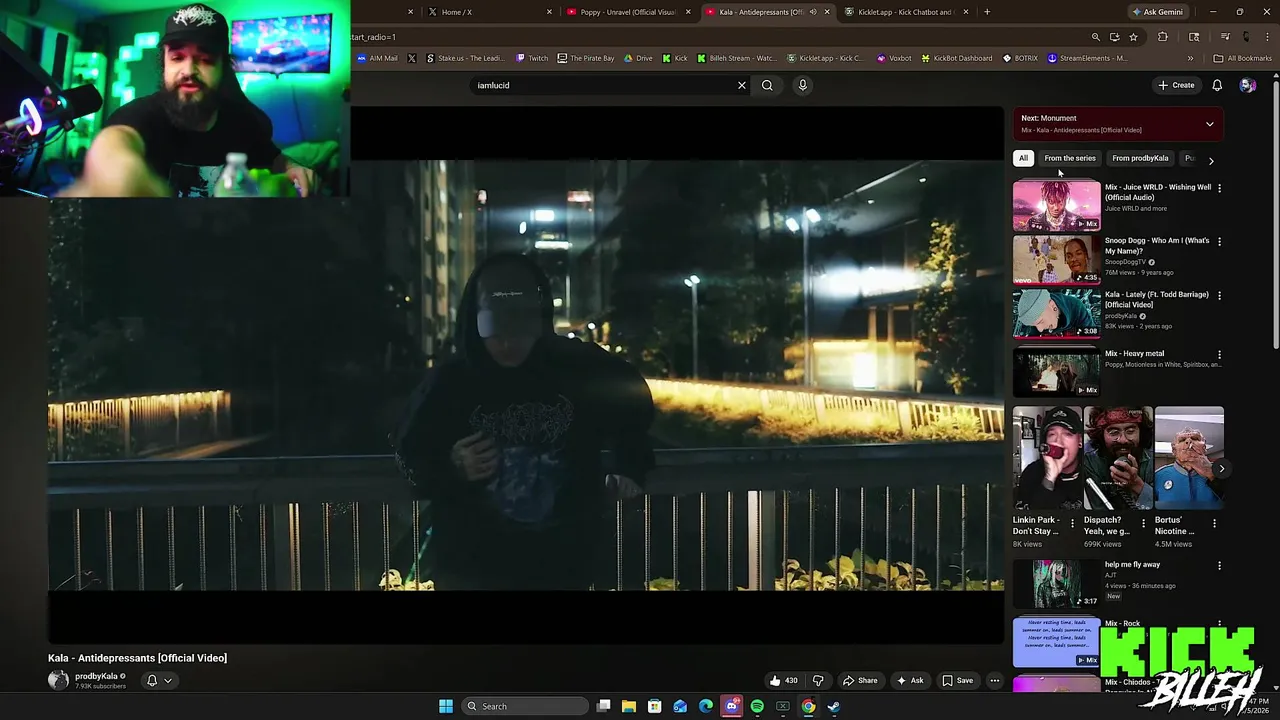
Task: Open the Chrome extensions puzzle icon
Action: [1162, 37]
